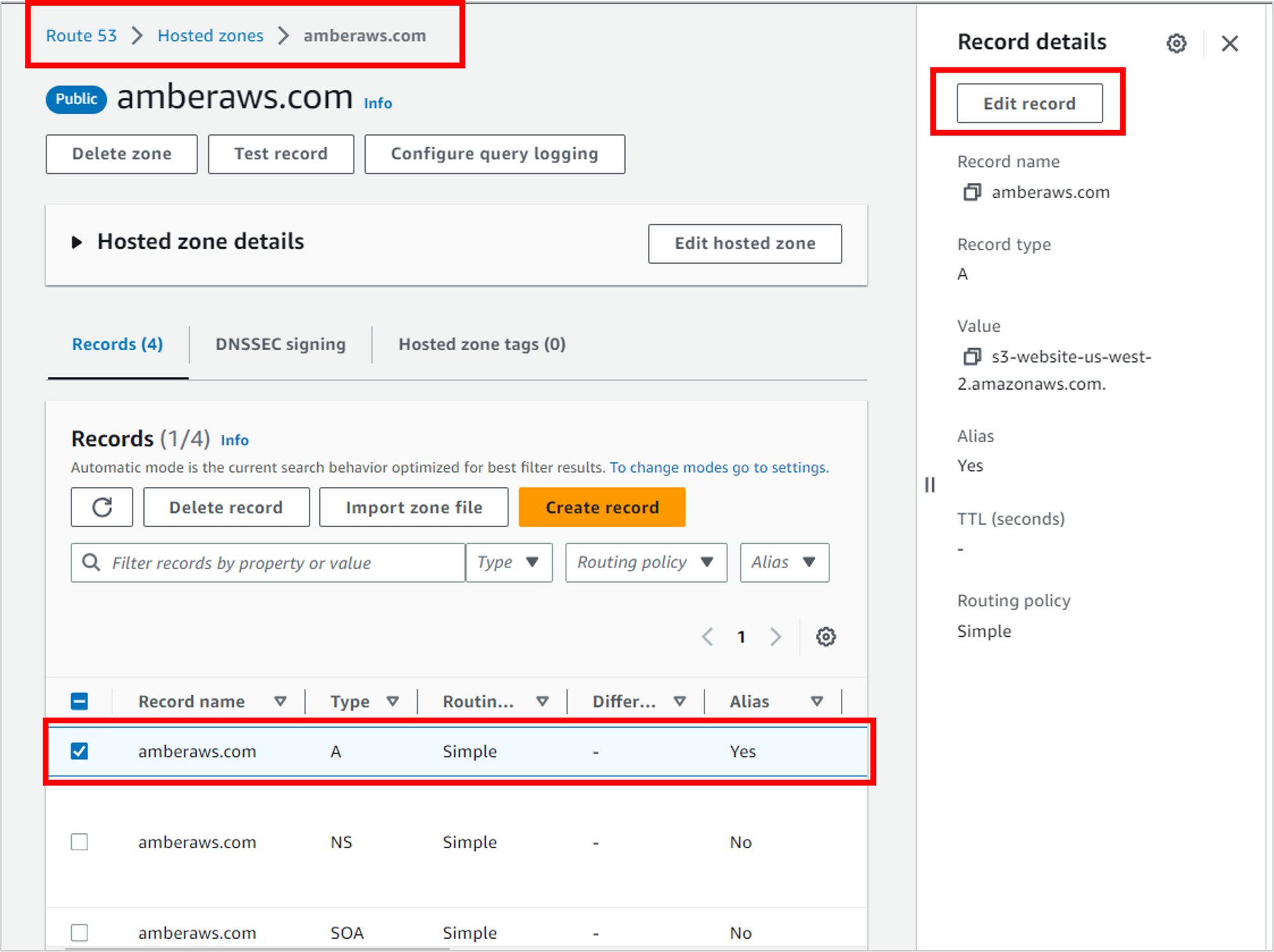Open the Alias filter dropdown

[x=784, y=562]
